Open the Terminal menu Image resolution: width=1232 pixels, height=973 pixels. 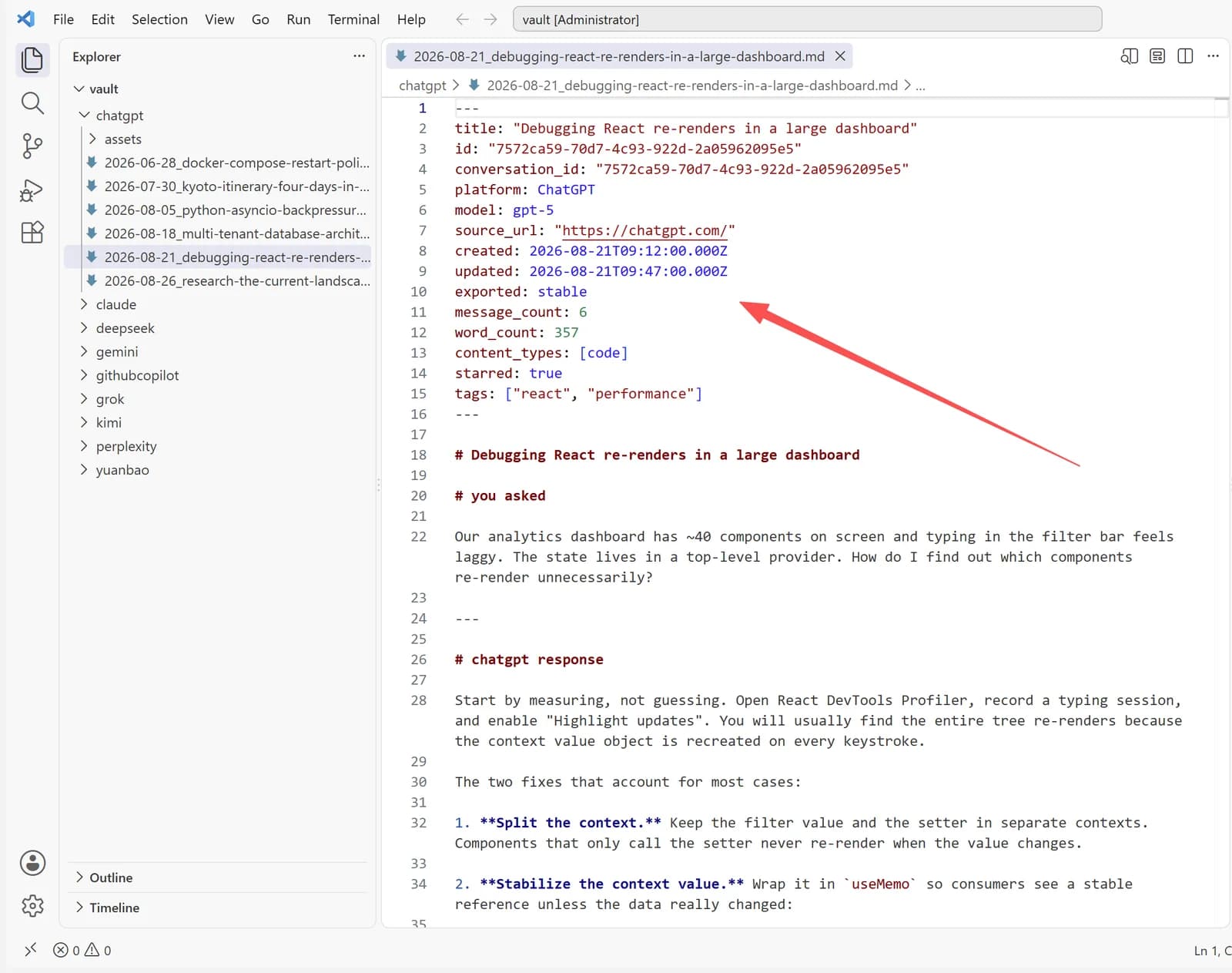[353, 19]
